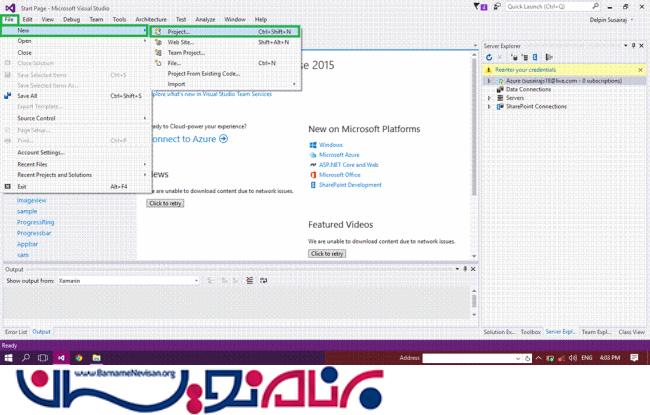Open Recent Projects and Solutions submenu
The image size is (650, 415).
pos(76,175)
